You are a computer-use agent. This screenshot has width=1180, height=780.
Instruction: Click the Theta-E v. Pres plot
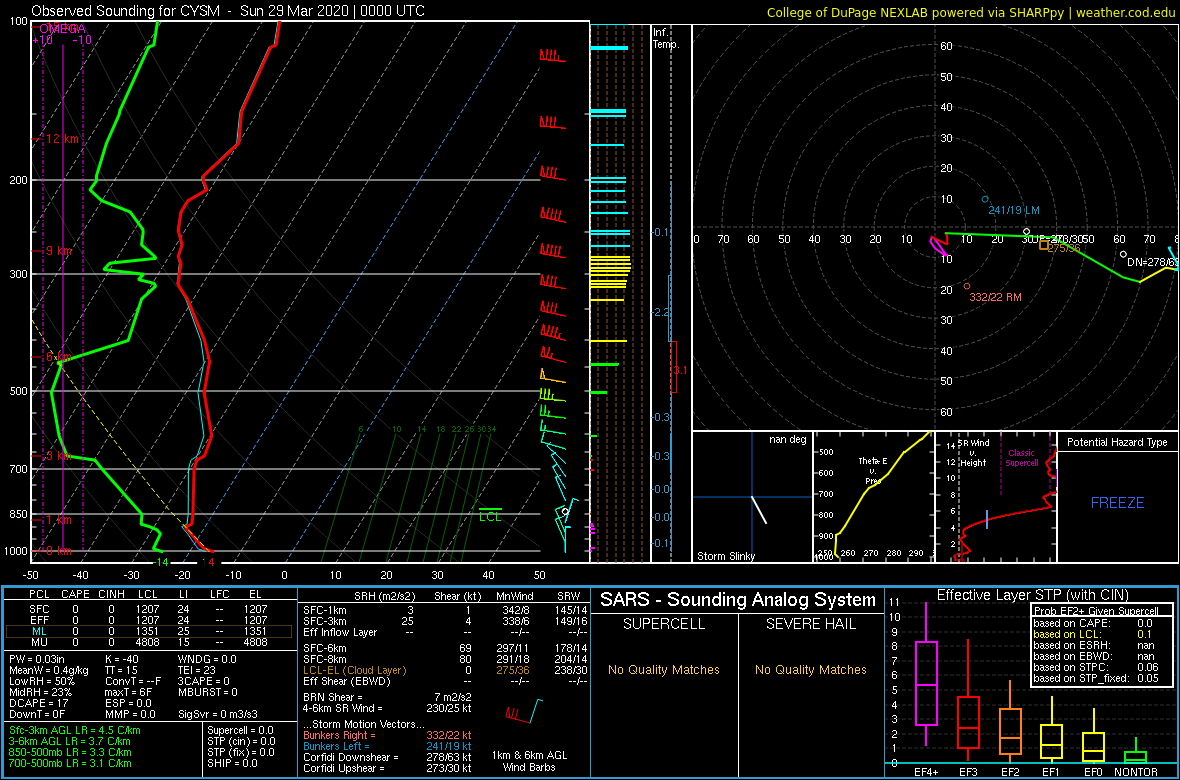(872, 496)
